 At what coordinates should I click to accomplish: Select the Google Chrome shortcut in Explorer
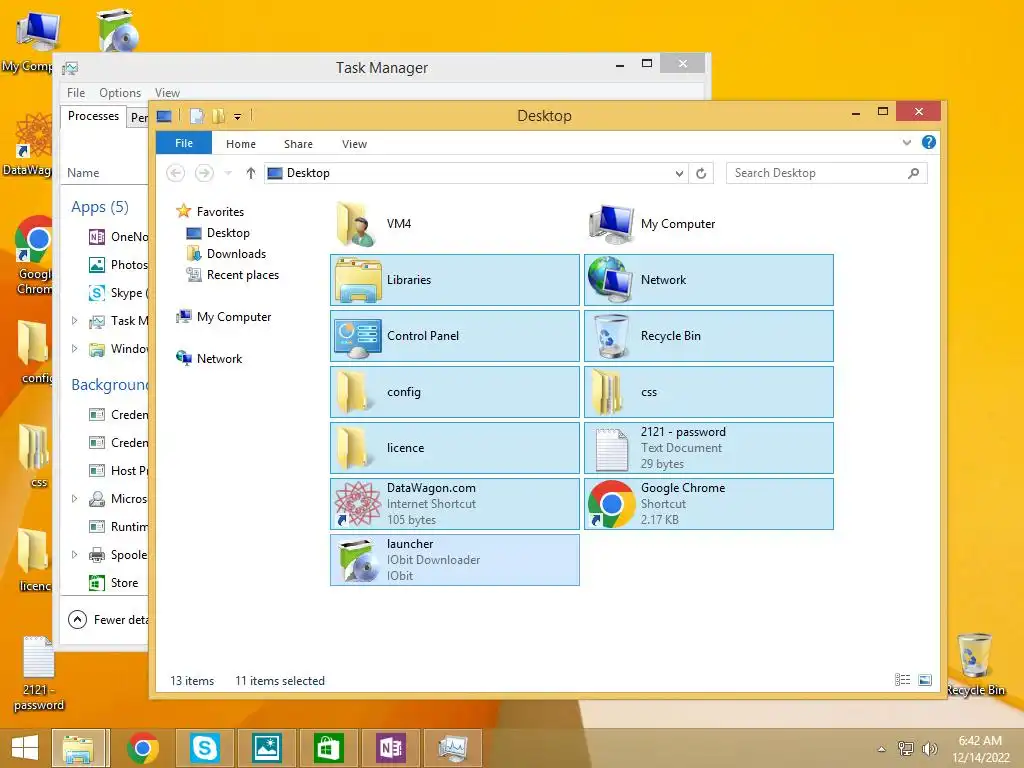point(709,504)
